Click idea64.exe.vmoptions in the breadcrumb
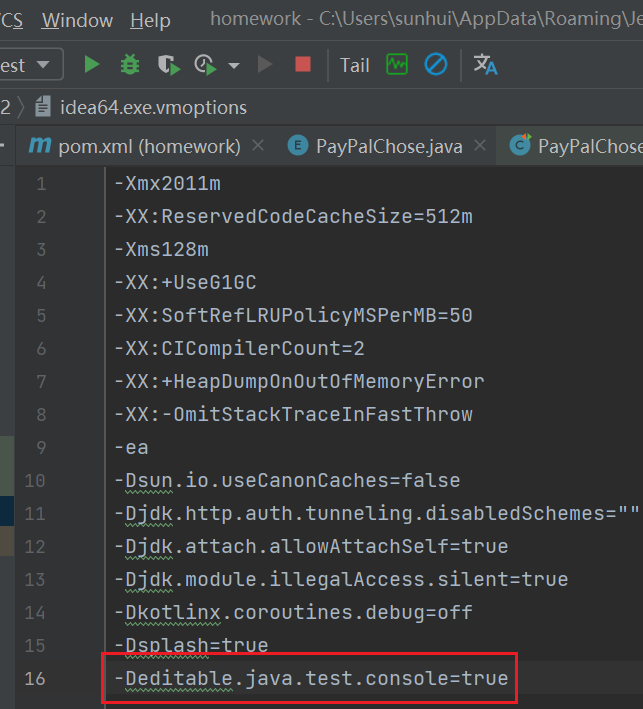 click(152, 106)
